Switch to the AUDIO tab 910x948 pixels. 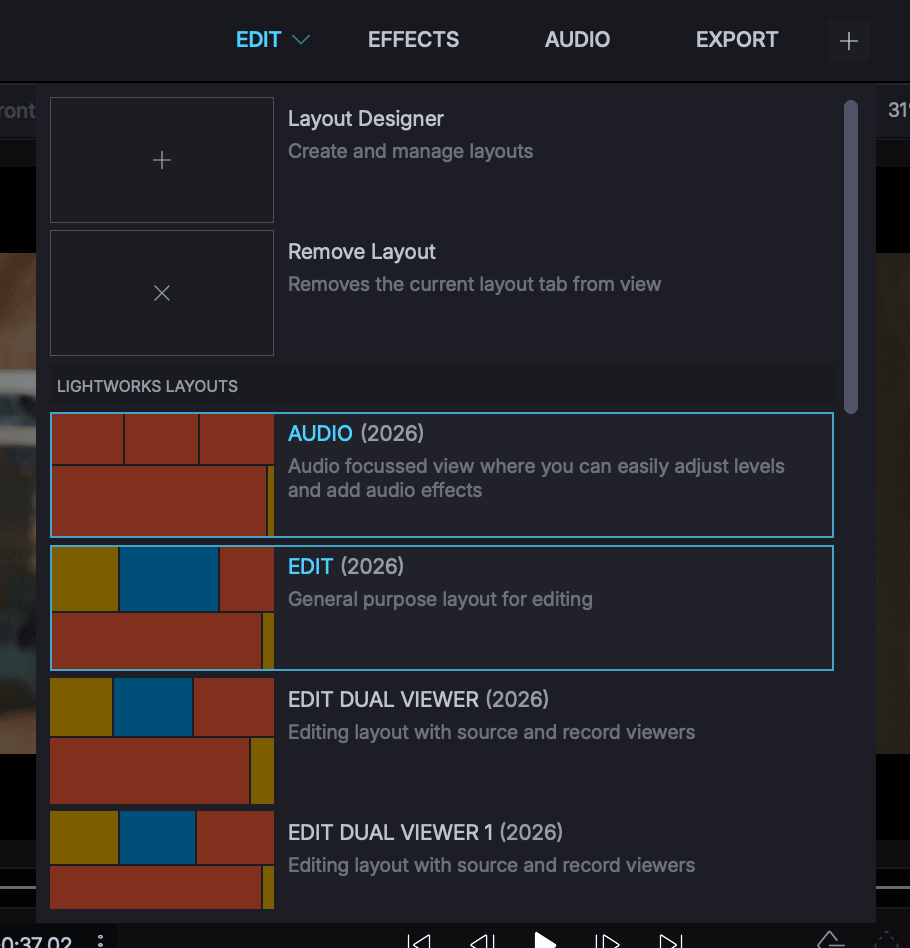tap(577, 40)
